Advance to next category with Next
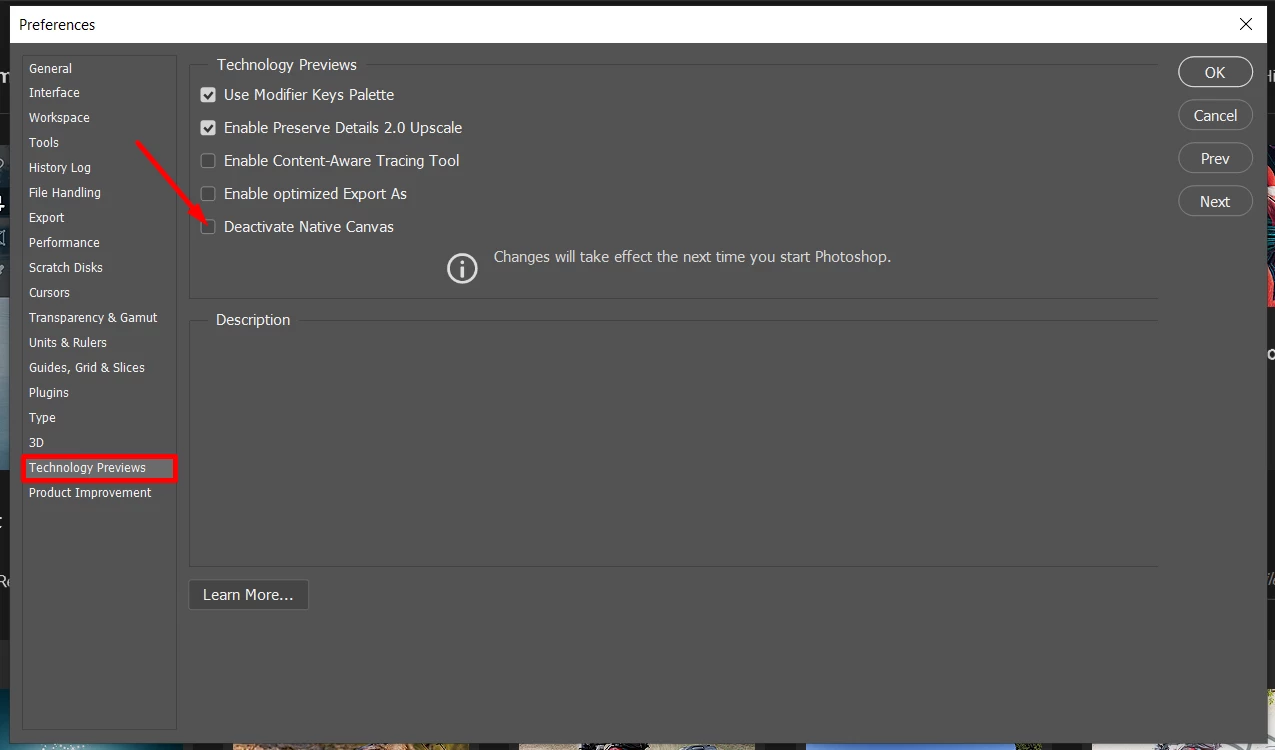 [1215, 201]
